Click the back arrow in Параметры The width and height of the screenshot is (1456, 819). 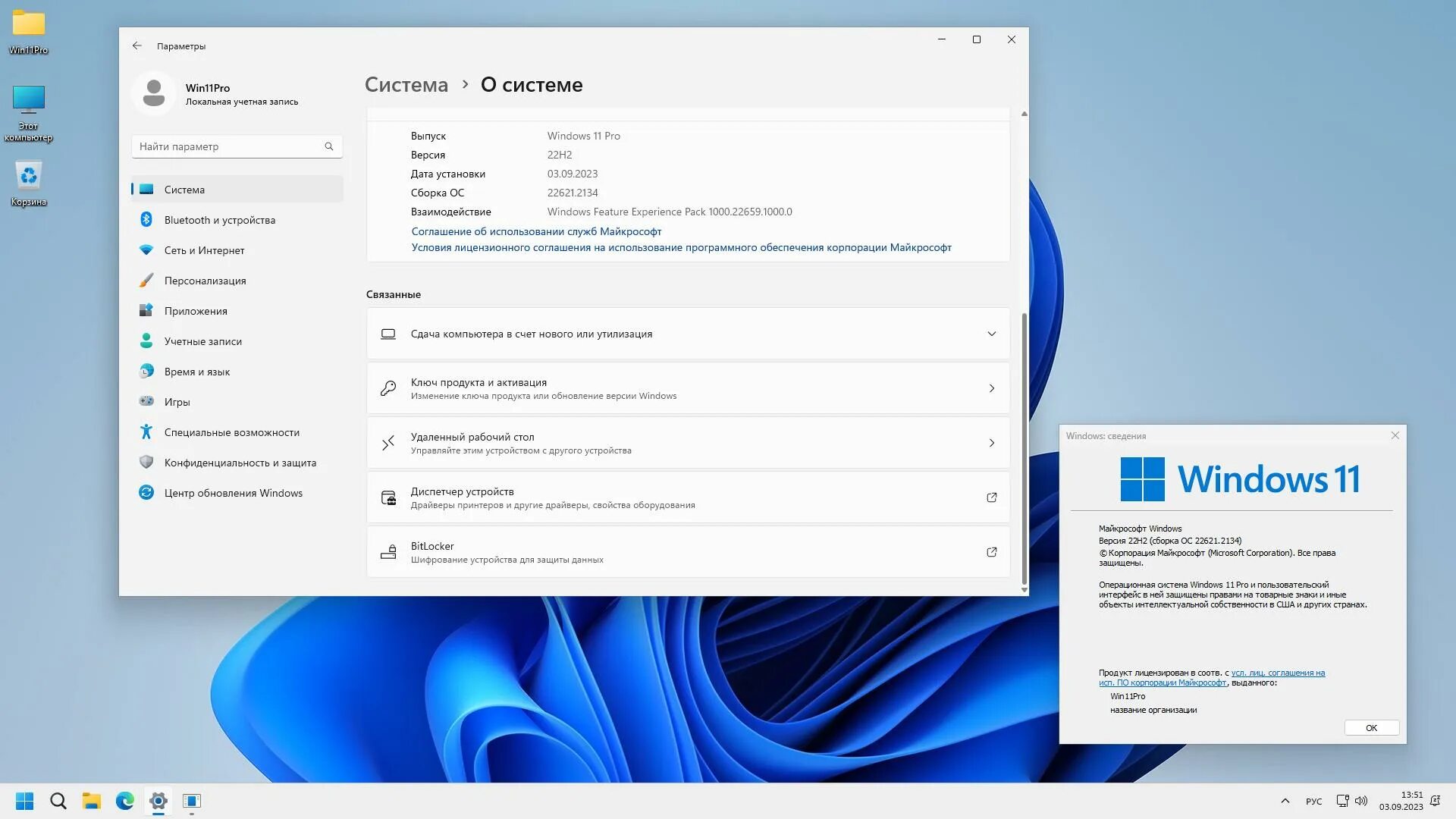[137, 45]
